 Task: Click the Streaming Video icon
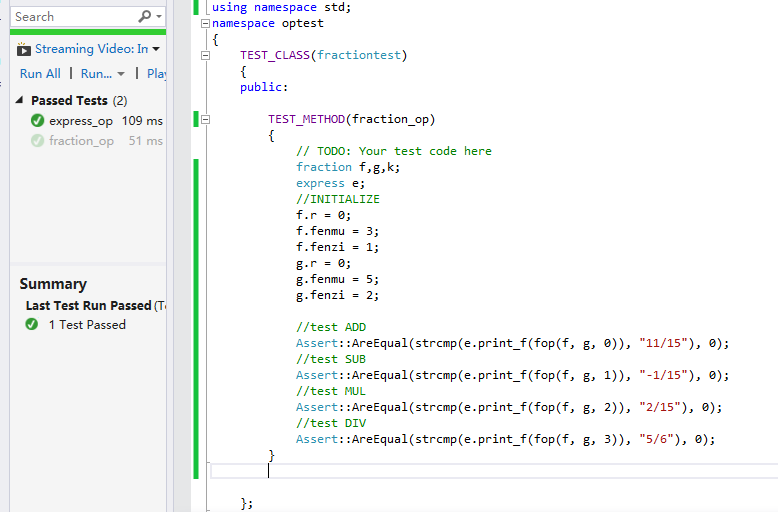(x=23, y=49)
